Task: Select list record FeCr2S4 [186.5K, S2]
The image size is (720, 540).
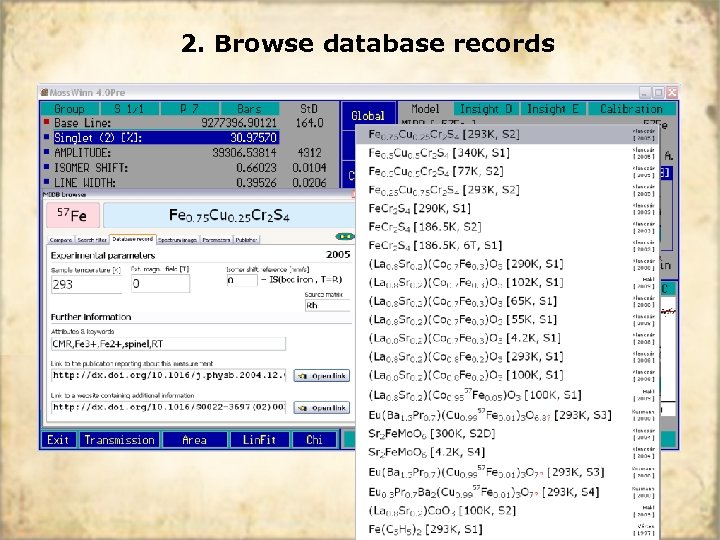Action: 507,227
